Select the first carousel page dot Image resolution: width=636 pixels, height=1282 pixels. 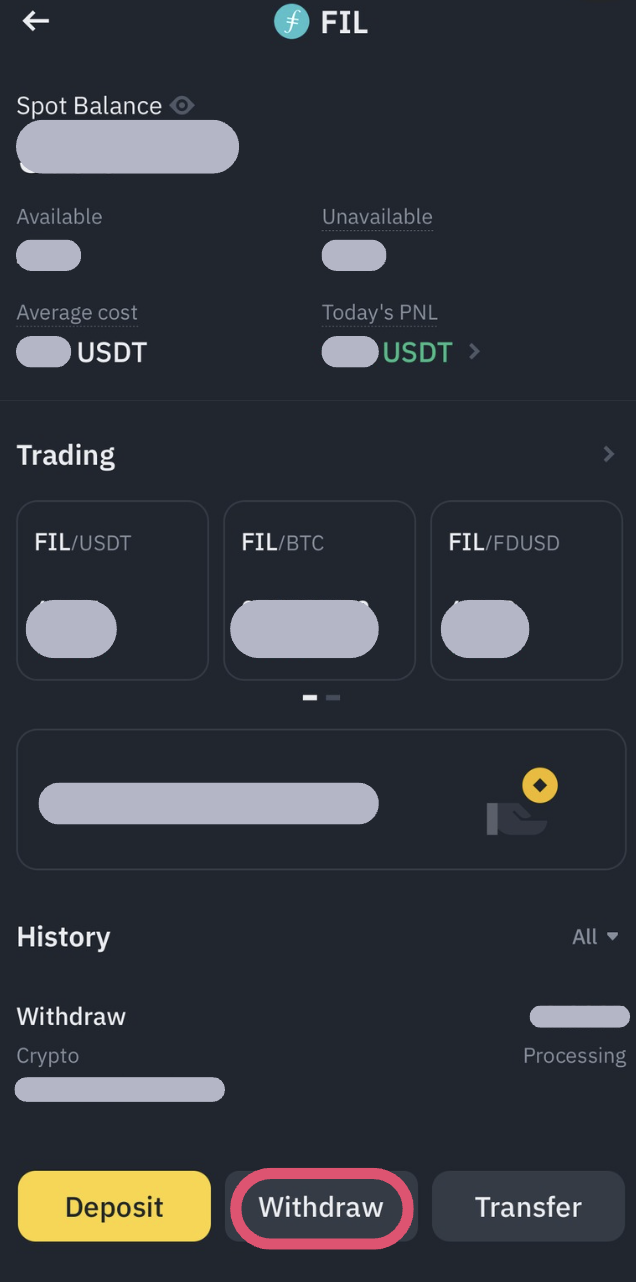point(309,697)
